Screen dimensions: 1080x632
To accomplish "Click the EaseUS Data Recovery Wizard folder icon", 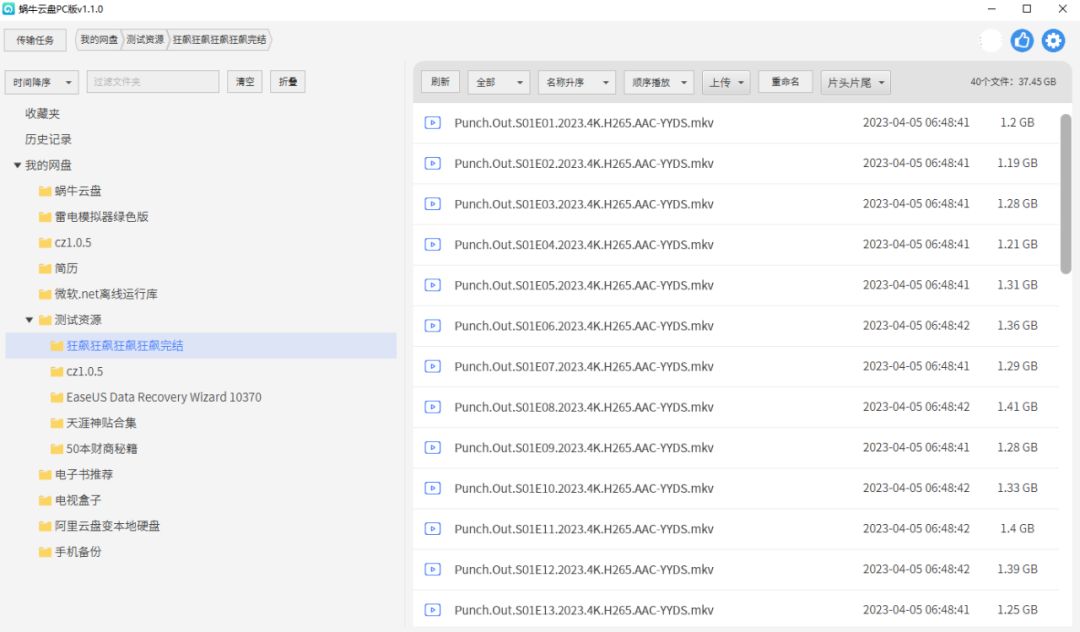I will tap(57, 397).
